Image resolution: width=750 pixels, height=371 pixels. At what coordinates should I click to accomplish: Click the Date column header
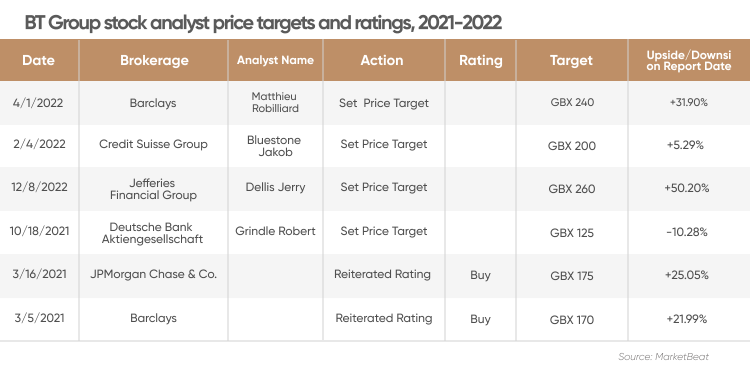38,60
